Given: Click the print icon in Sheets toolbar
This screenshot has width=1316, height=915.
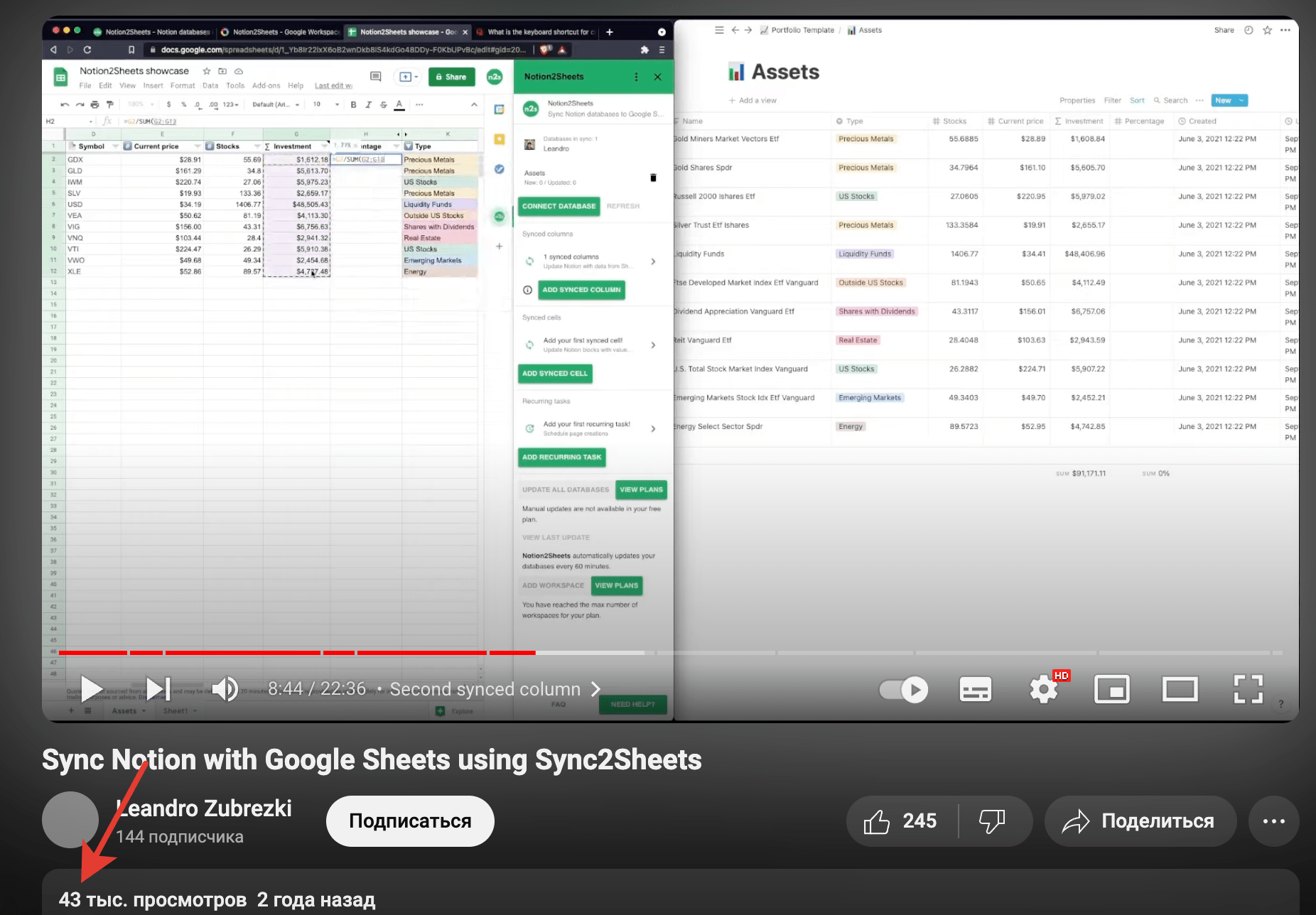Looking at the screenshot, I should 95,104.
